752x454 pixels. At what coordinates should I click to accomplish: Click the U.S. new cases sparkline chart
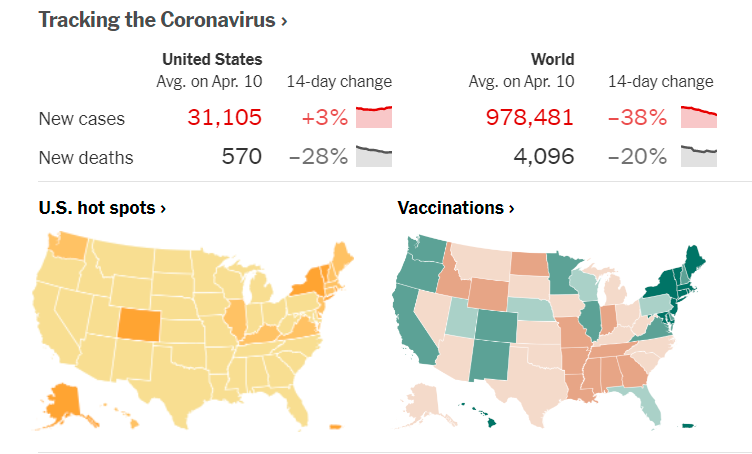pyautogui.click(x=374, y=117)
